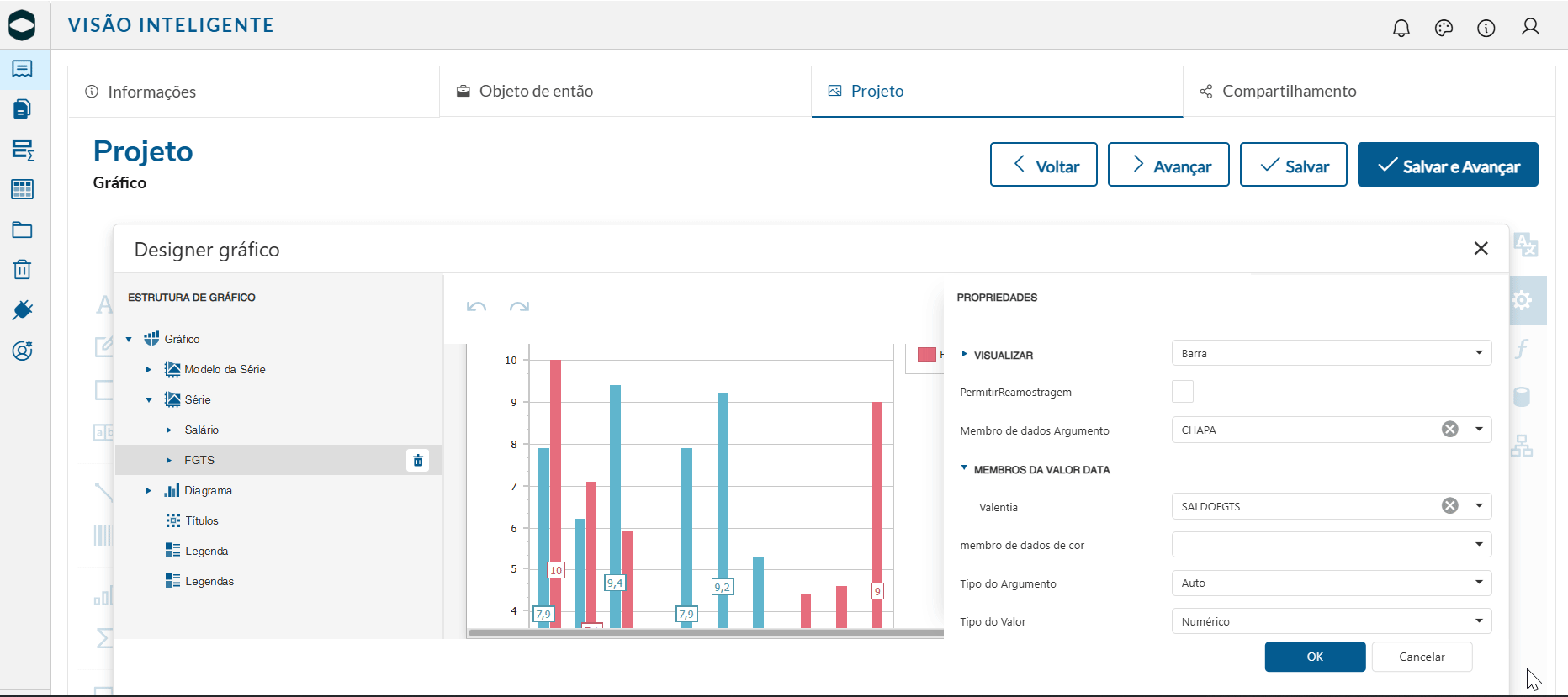Open the notifications bell icon
This screenshot has height=697, width=1568.
coord(1401,28)
